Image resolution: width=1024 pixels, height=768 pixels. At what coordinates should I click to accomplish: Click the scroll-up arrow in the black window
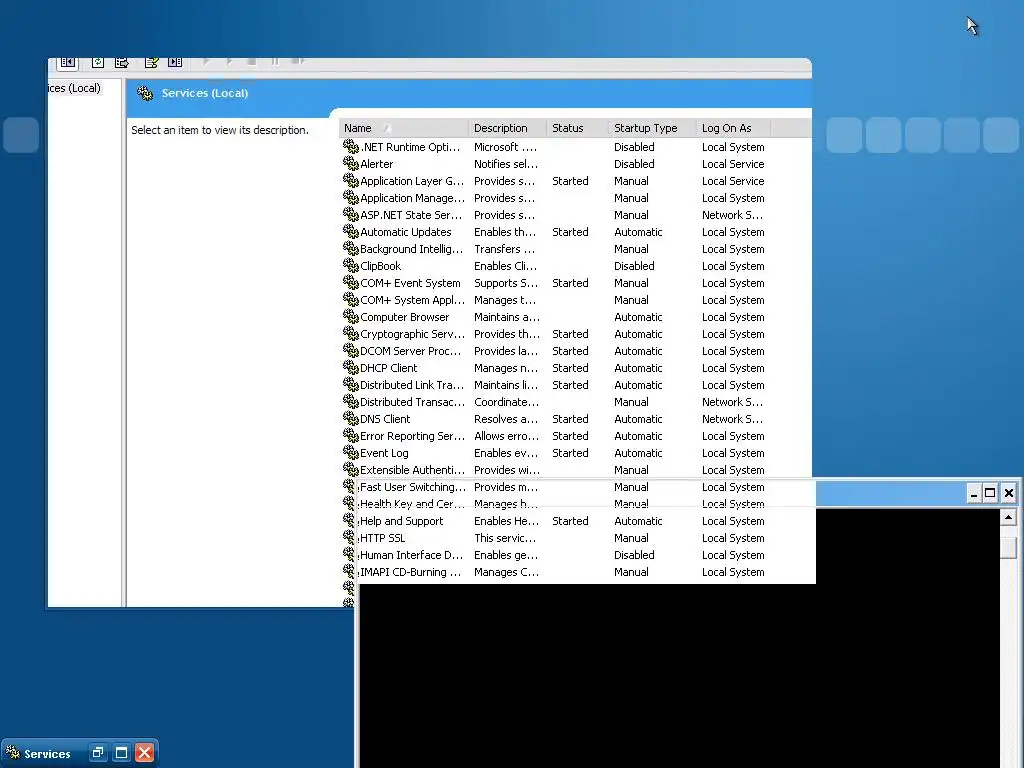(x=1008, y=518)
